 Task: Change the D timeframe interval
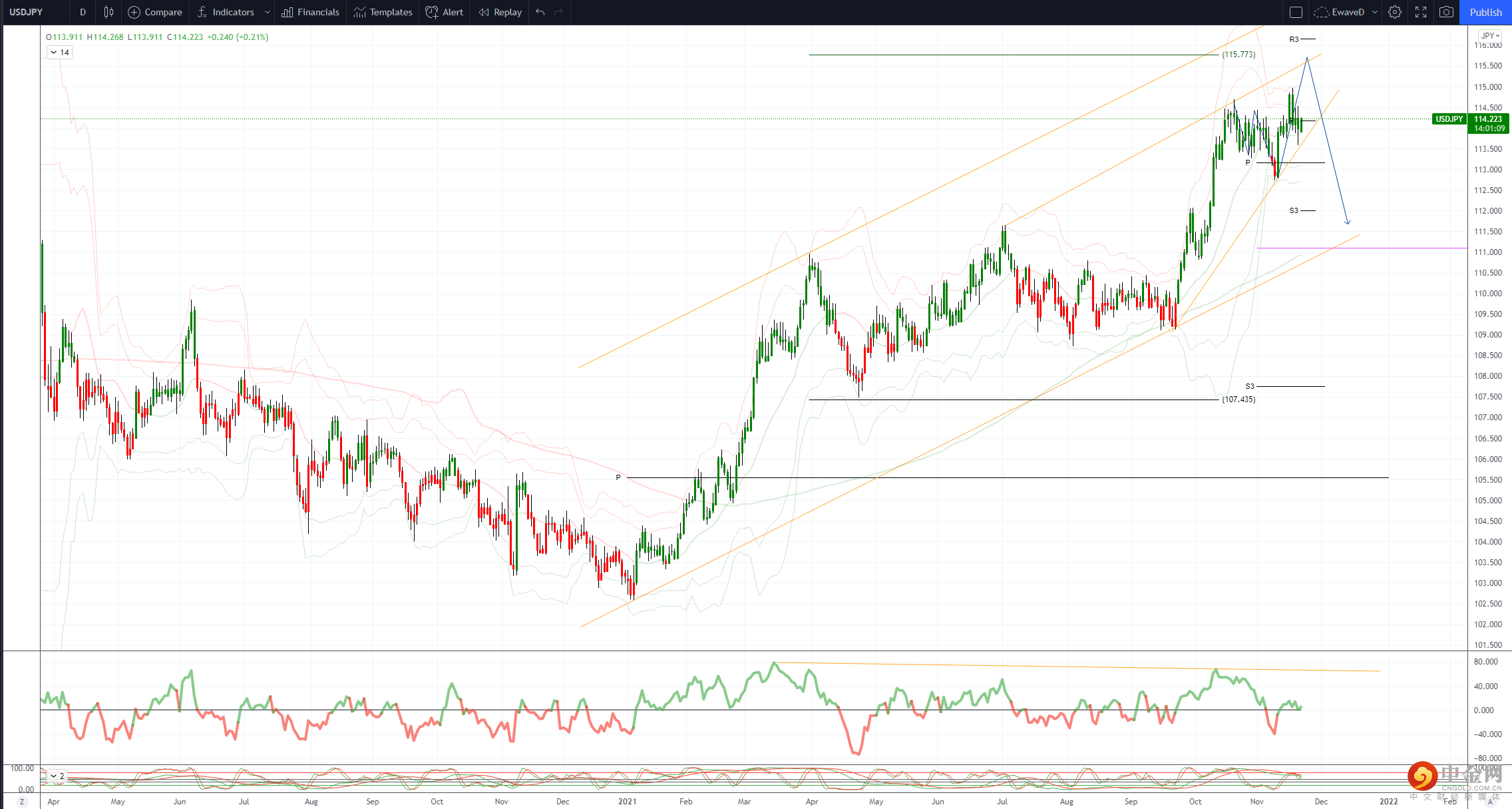83,12
